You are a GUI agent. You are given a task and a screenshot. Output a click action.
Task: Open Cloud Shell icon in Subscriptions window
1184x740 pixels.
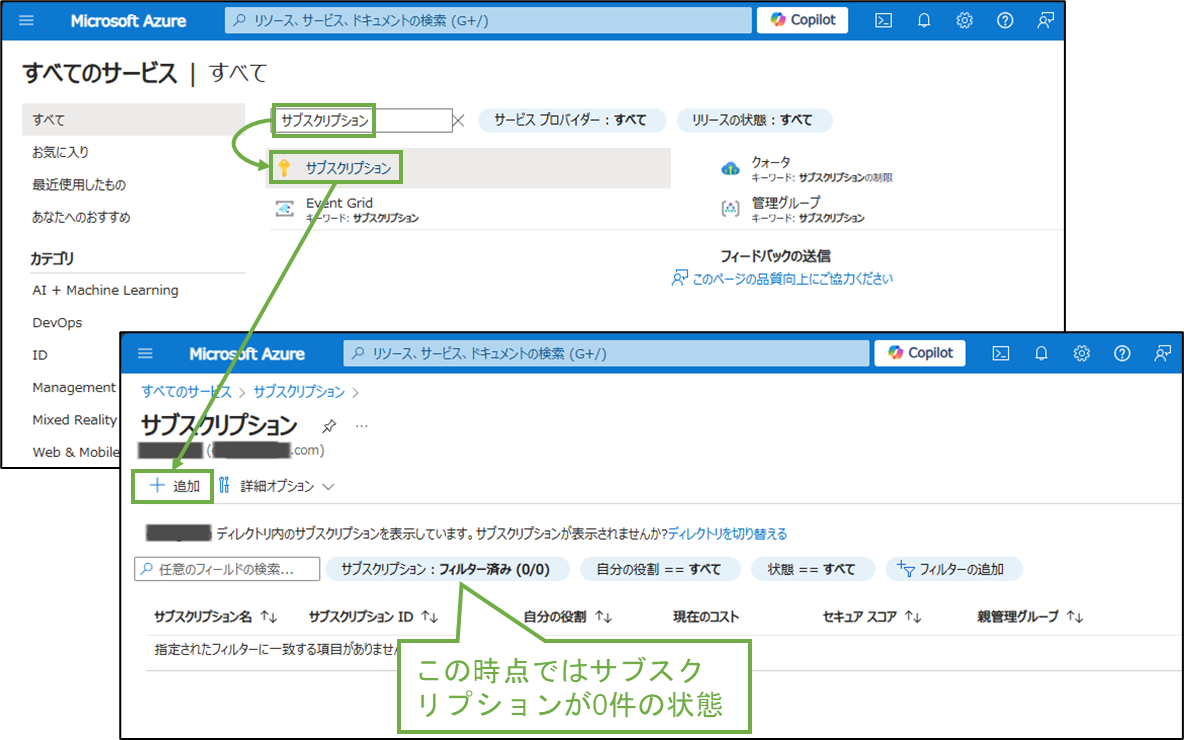[x=1001, y=353]
